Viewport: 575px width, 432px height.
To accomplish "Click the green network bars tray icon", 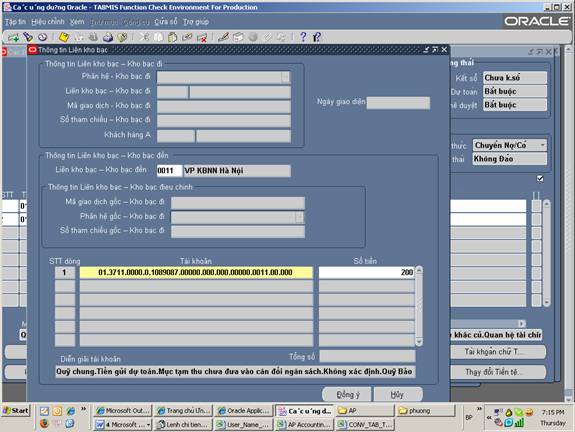I will [x=519, y=423].
